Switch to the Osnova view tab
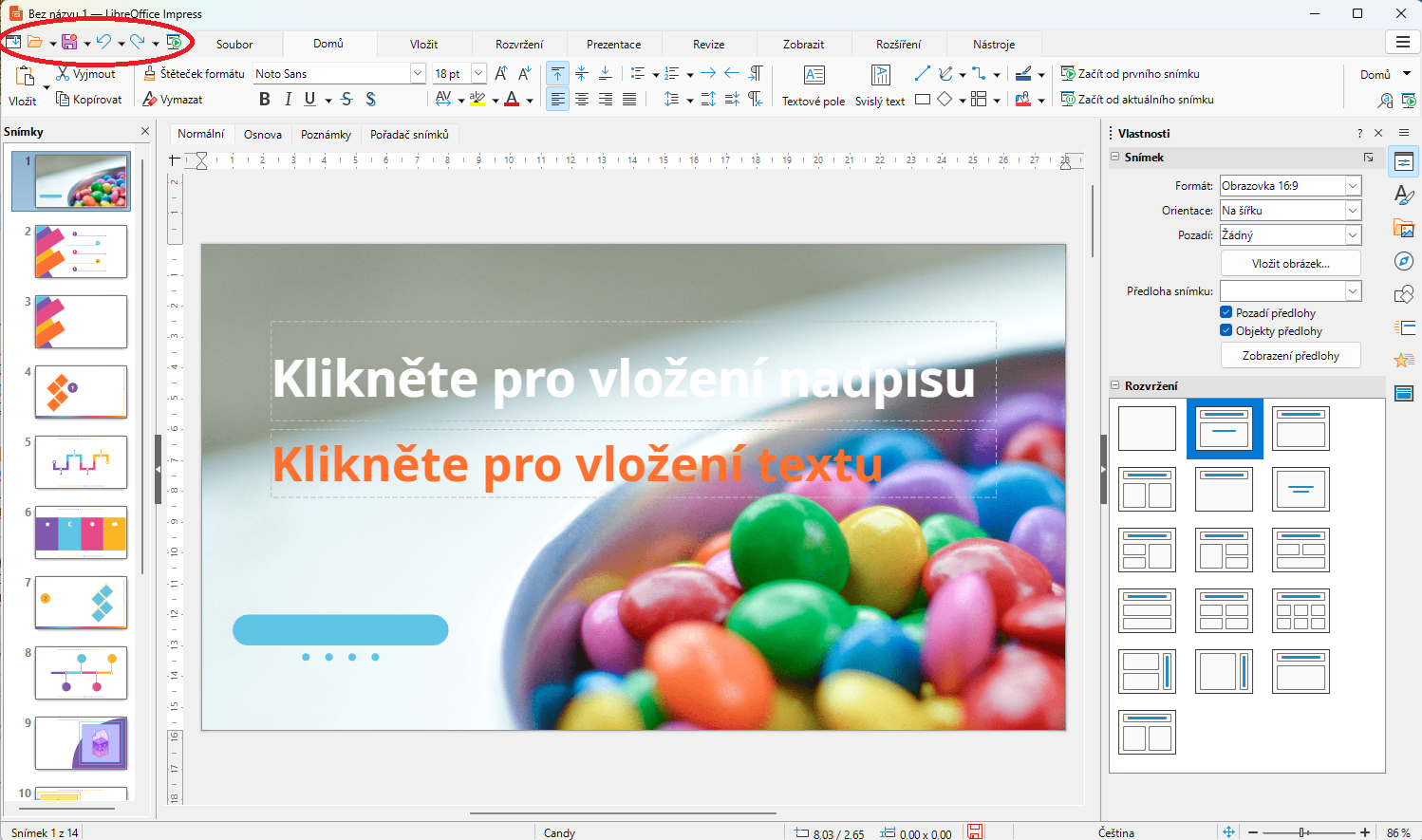The image size is (1422, 840). [x=263, y=135]
